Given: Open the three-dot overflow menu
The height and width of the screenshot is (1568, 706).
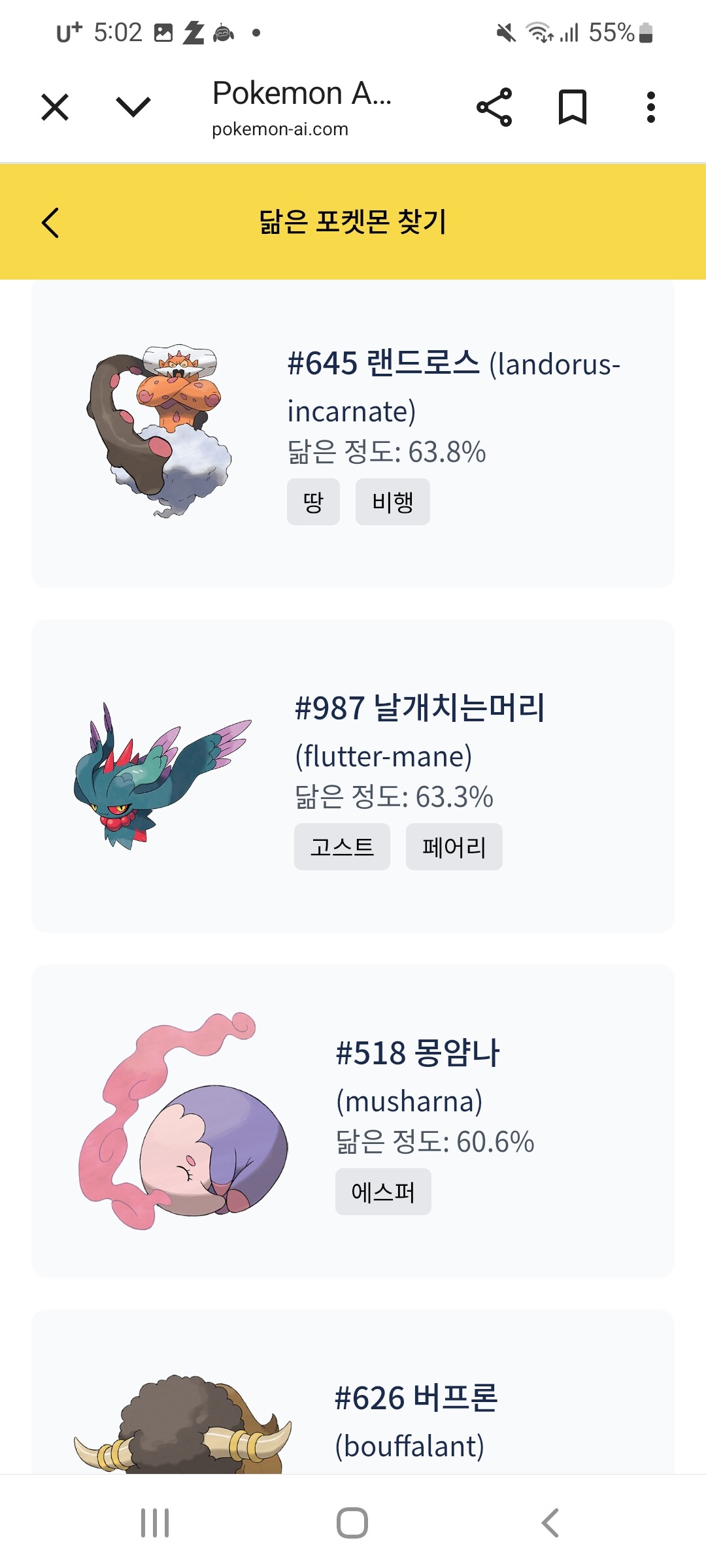Looking at the screenshot, I should 650,107.
